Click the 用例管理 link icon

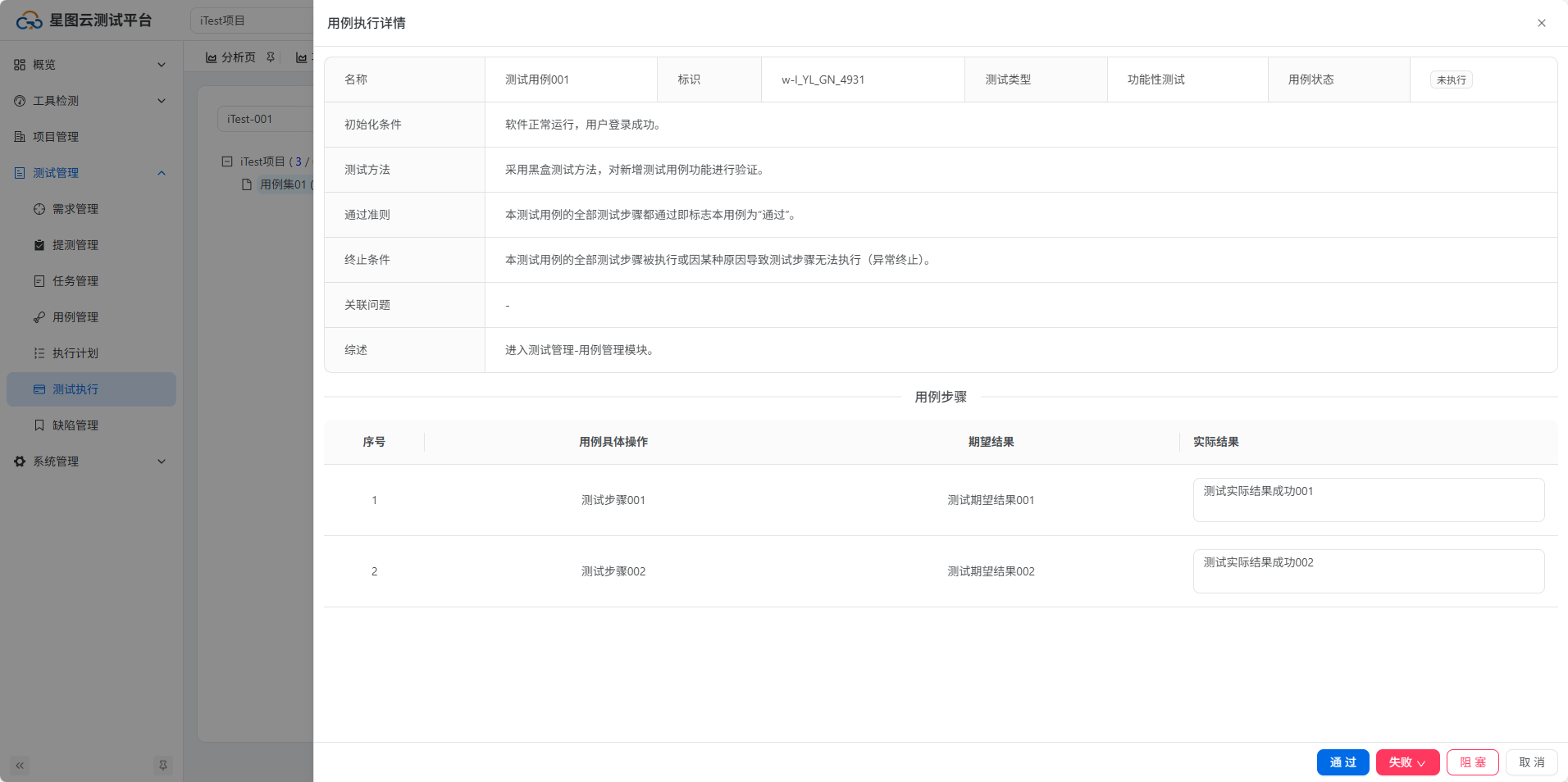click(39, 317)
